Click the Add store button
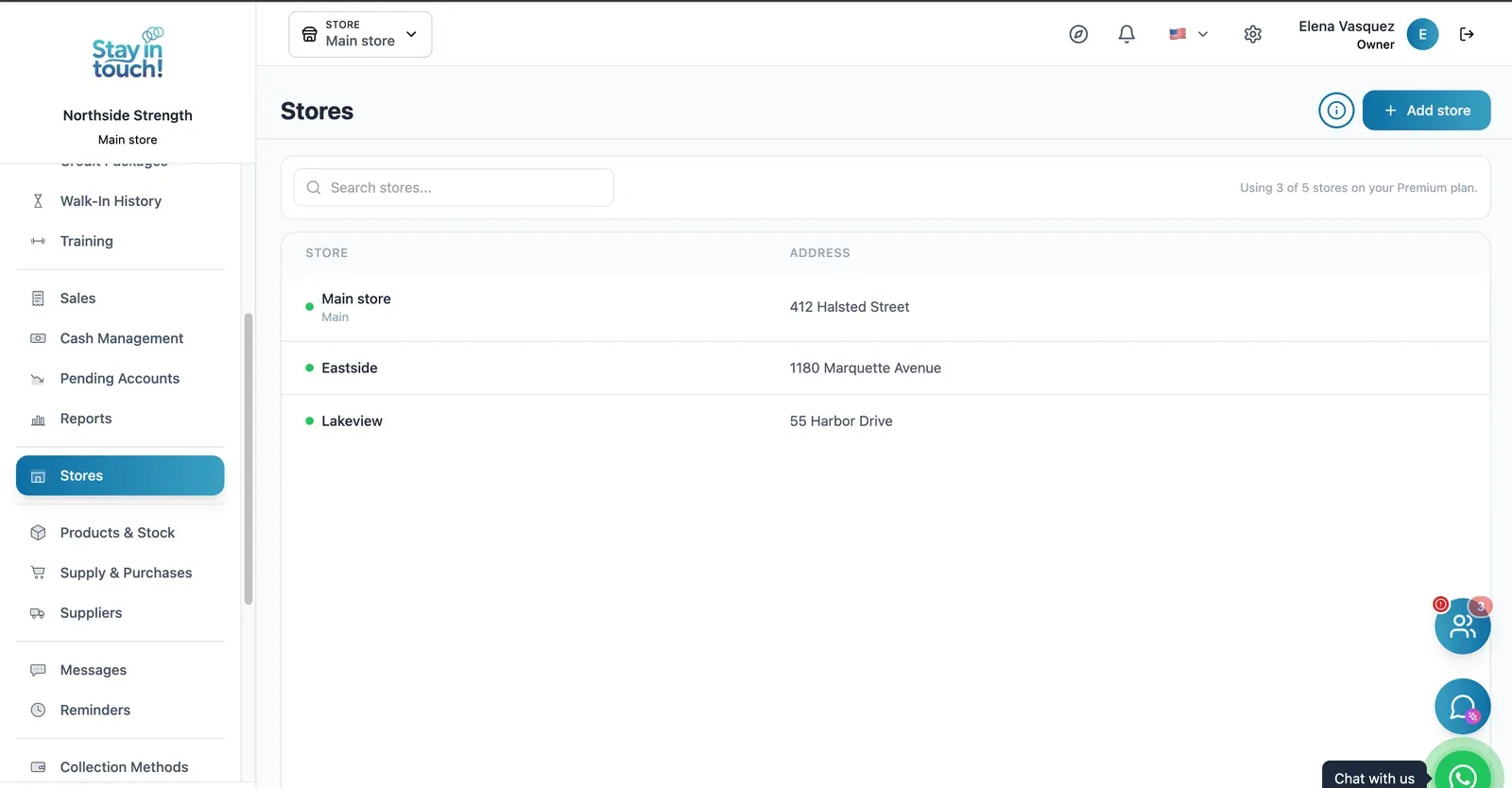 [x=1427, y=111]
